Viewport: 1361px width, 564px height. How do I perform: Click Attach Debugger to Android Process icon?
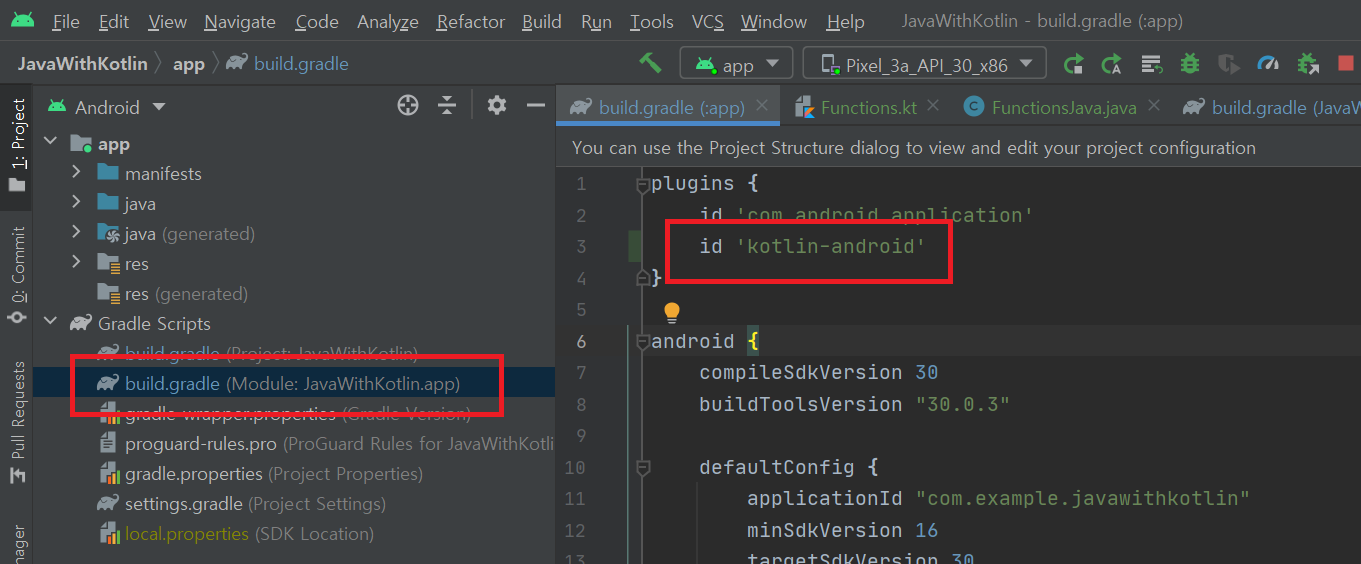click(x=1308, y=64)
